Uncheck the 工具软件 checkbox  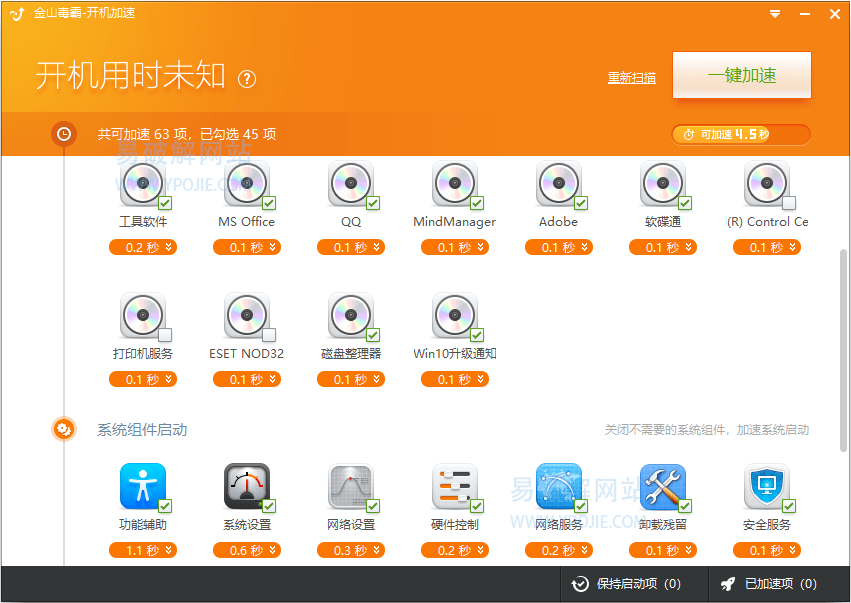[165, 203]
